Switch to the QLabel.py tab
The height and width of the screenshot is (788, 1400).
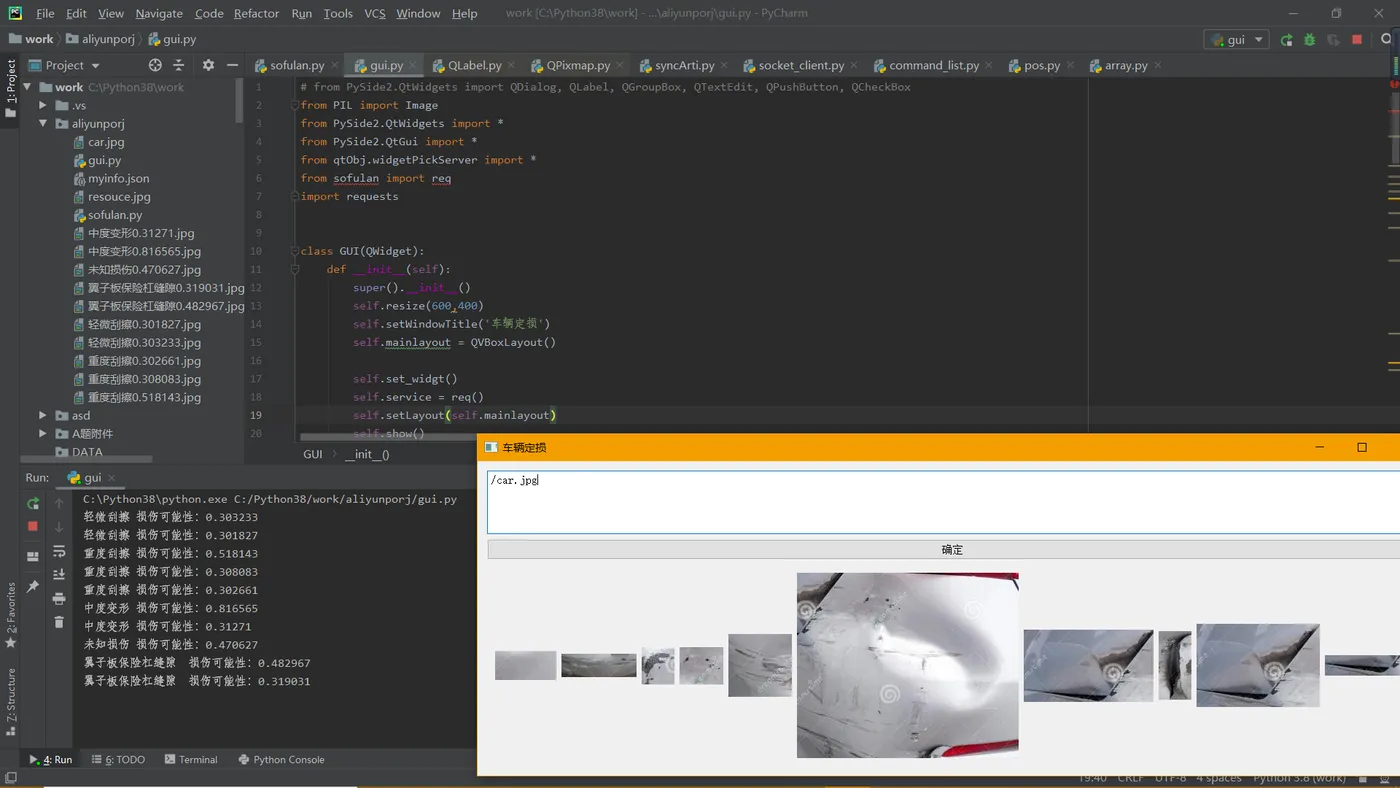click(474, 65)
